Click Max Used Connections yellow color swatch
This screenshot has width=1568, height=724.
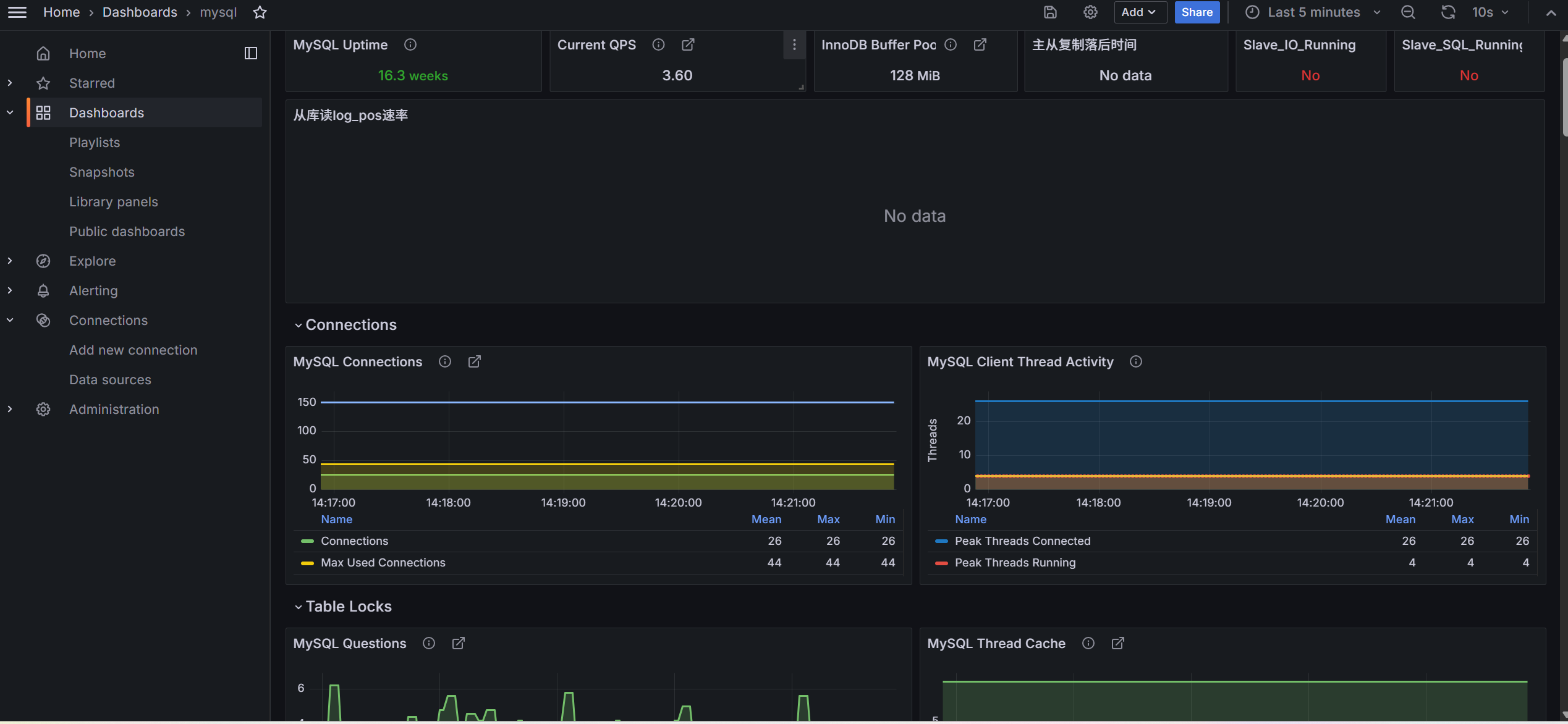tap(307, 563)
